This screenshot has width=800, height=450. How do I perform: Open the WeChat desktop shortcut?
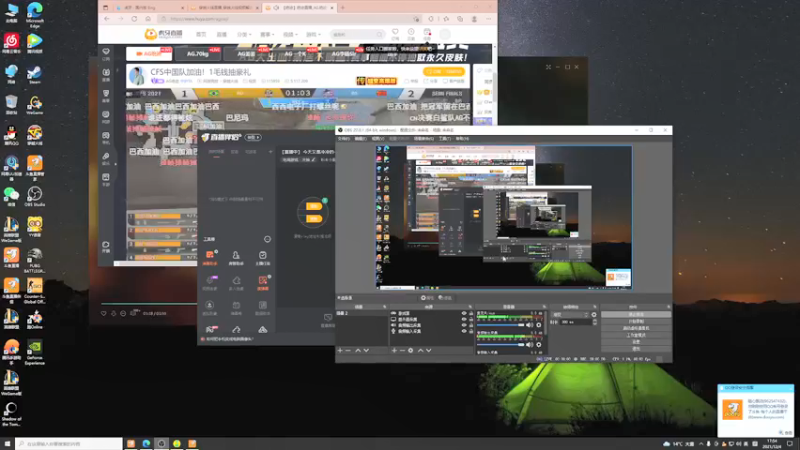click(x=11, y=196)
